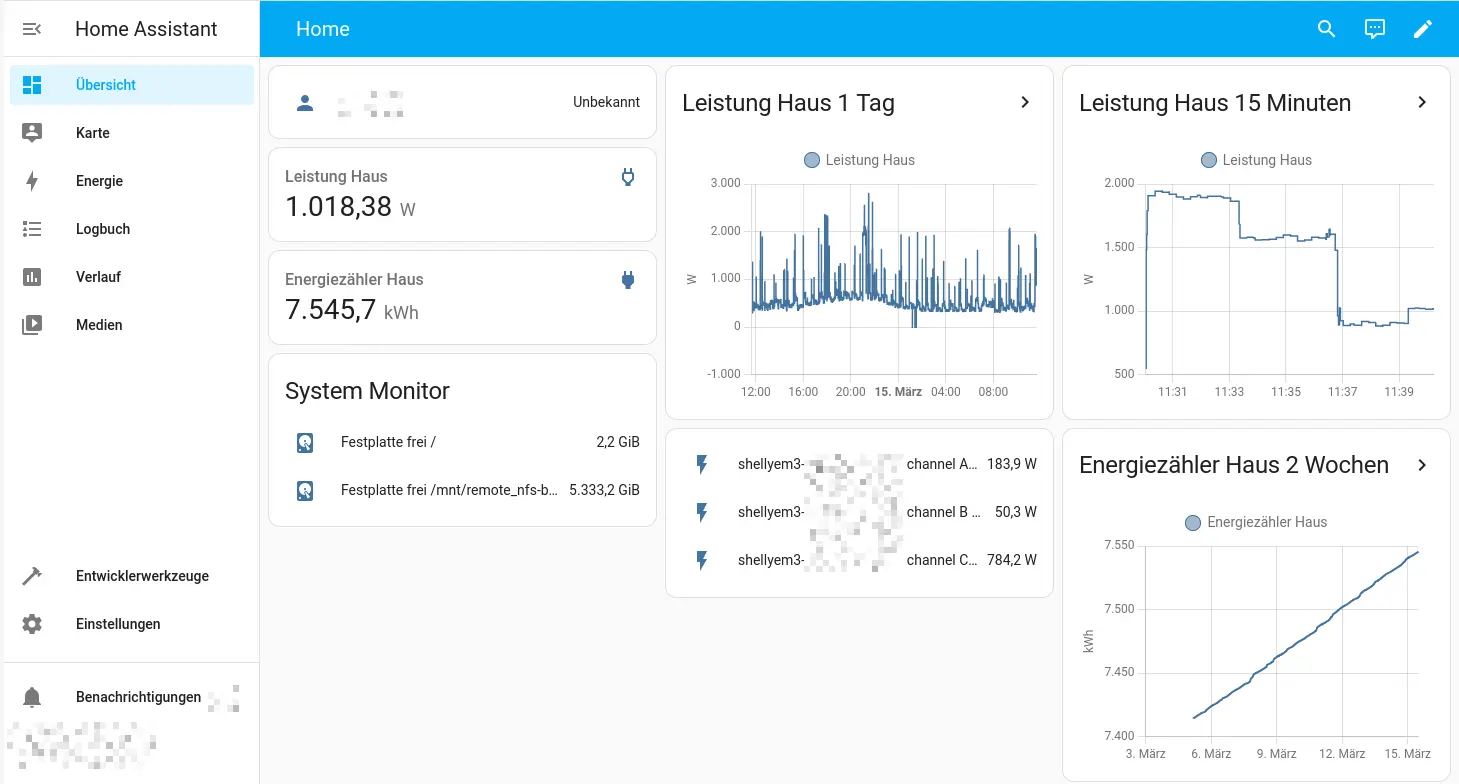Click the lightning icon for channel A

(x=702, y=464)
